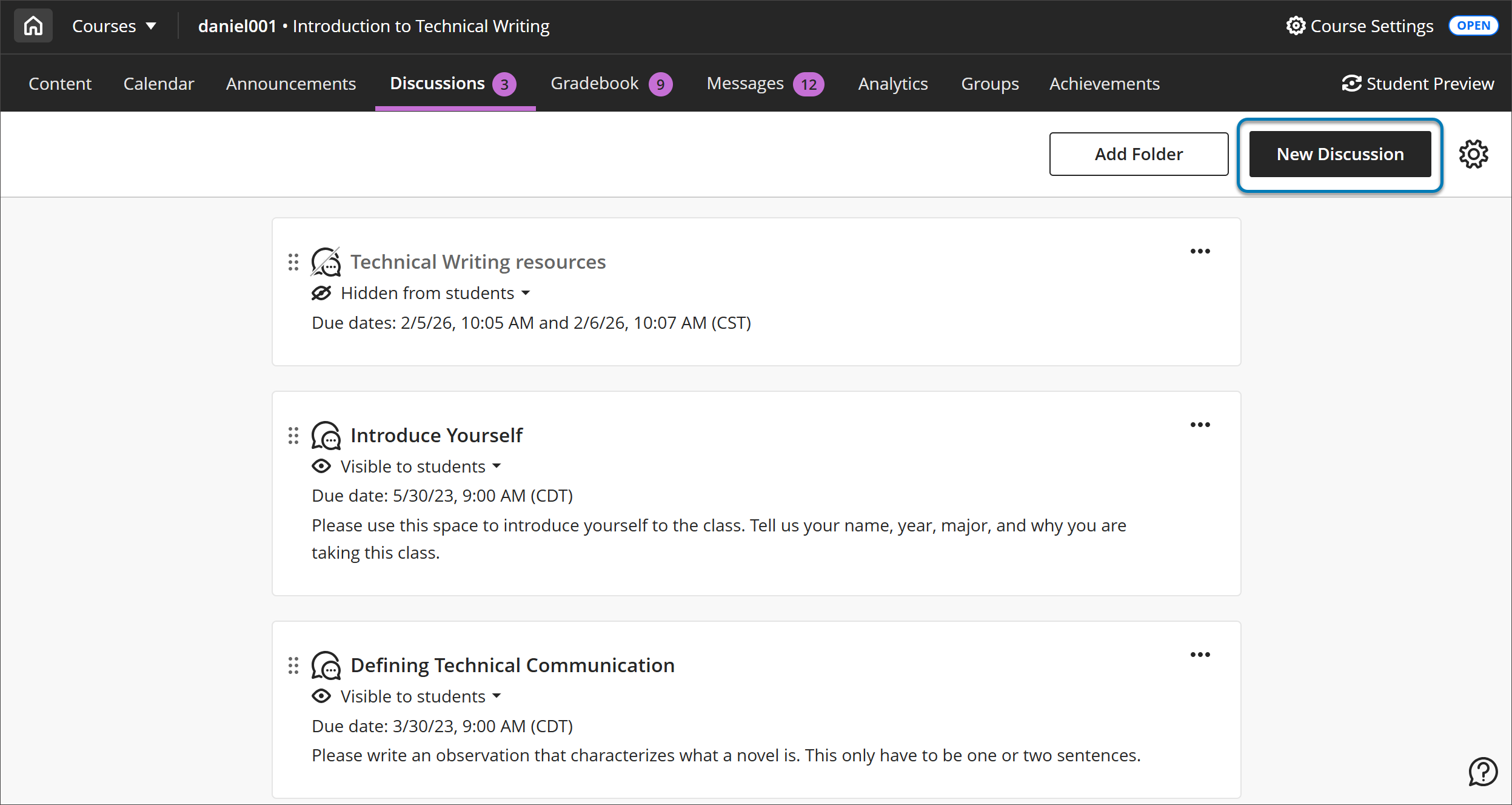1512x805 pixels.
Task: Click the Introduce Yourself discussion bubble icon
Action: coord(326,435)
